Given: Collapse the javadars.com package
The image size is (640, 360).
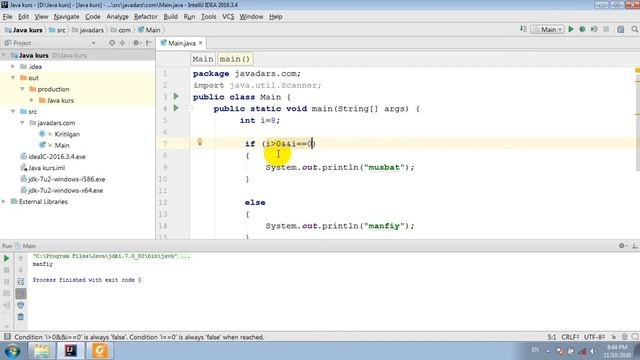Looking at the screenshot, I should point(22,122).
